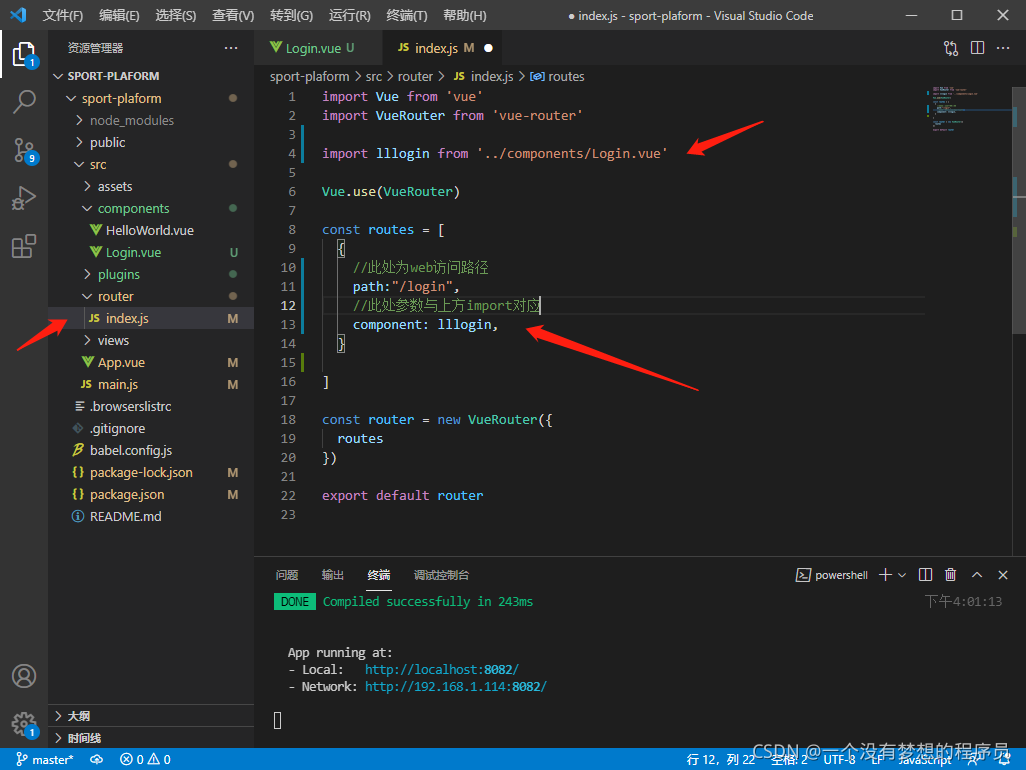Split the terminal panel
Screen dimensions: 1026x770
tap(925, 574)
